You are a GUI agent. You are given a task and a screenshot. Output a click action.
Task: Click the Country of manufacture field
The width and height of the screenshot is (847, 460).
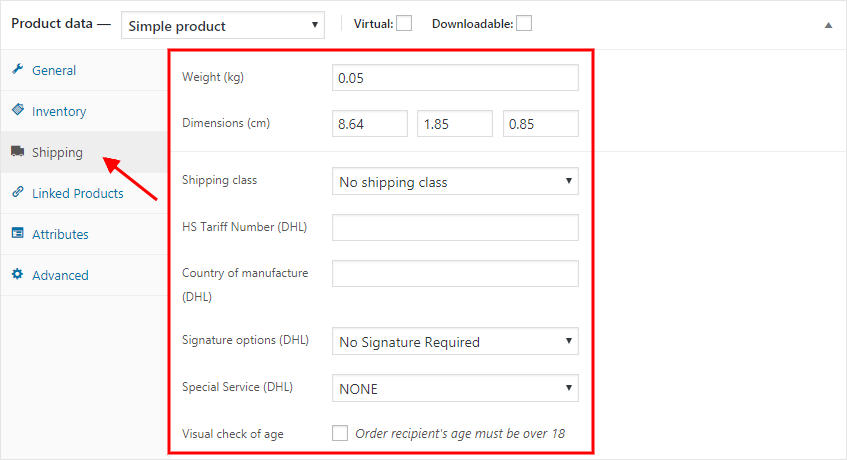[455, 273]
